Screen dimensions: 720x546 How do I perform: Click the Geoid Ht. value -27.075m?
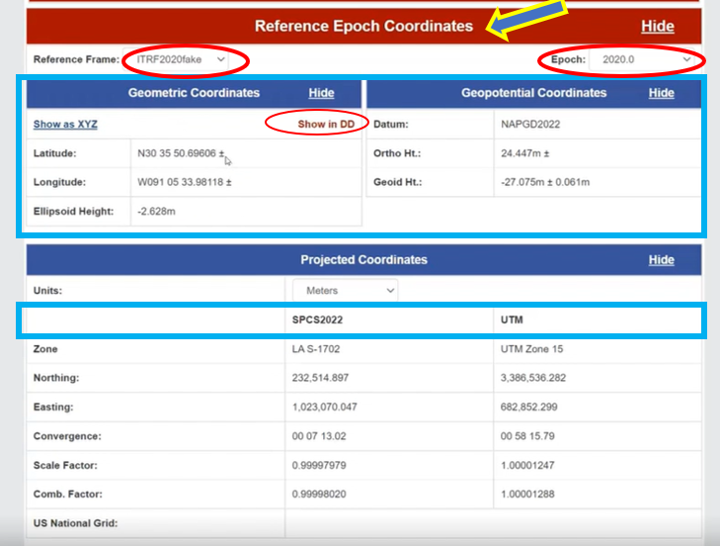[x=544, y=183]
